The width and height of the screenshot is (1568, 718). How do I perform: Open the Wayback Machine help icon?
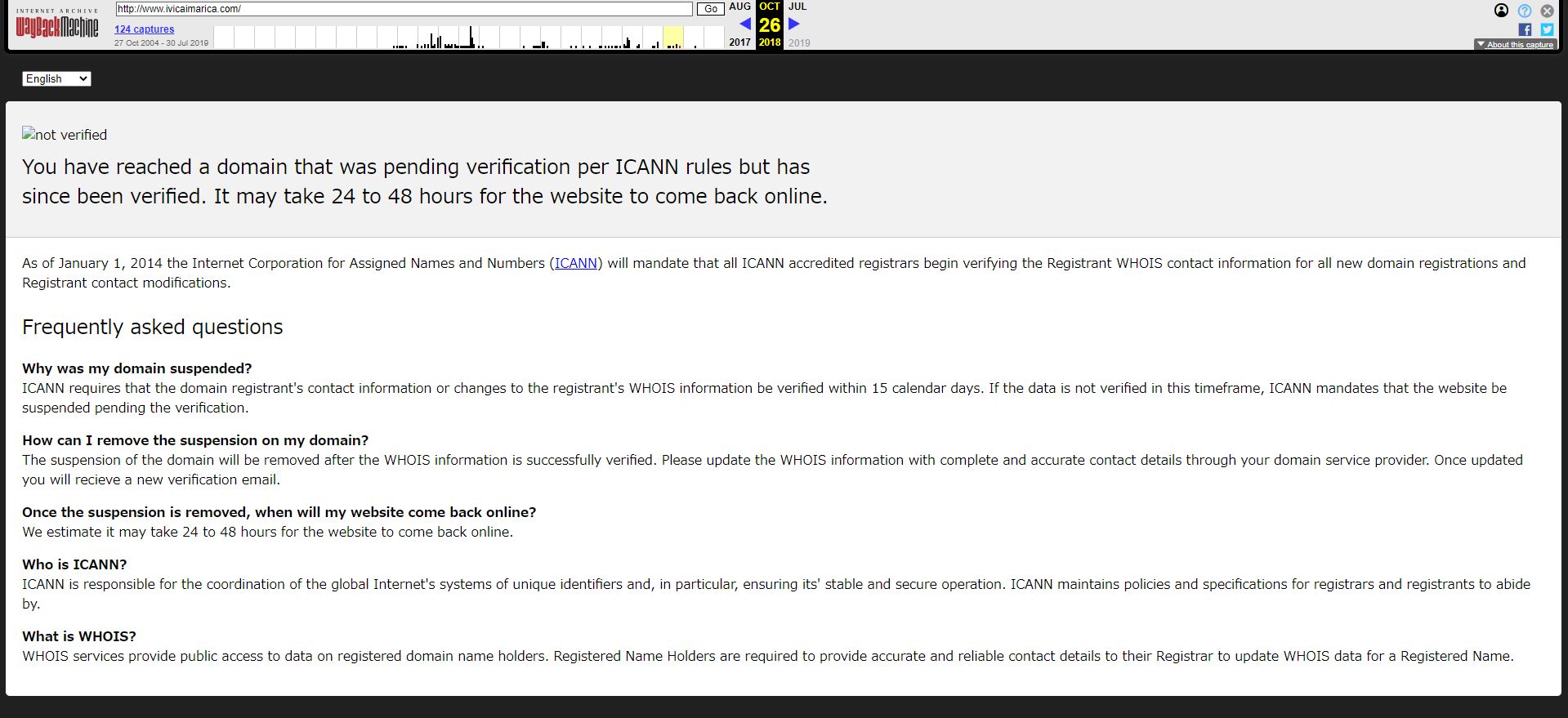click(x=1524, y=11)
